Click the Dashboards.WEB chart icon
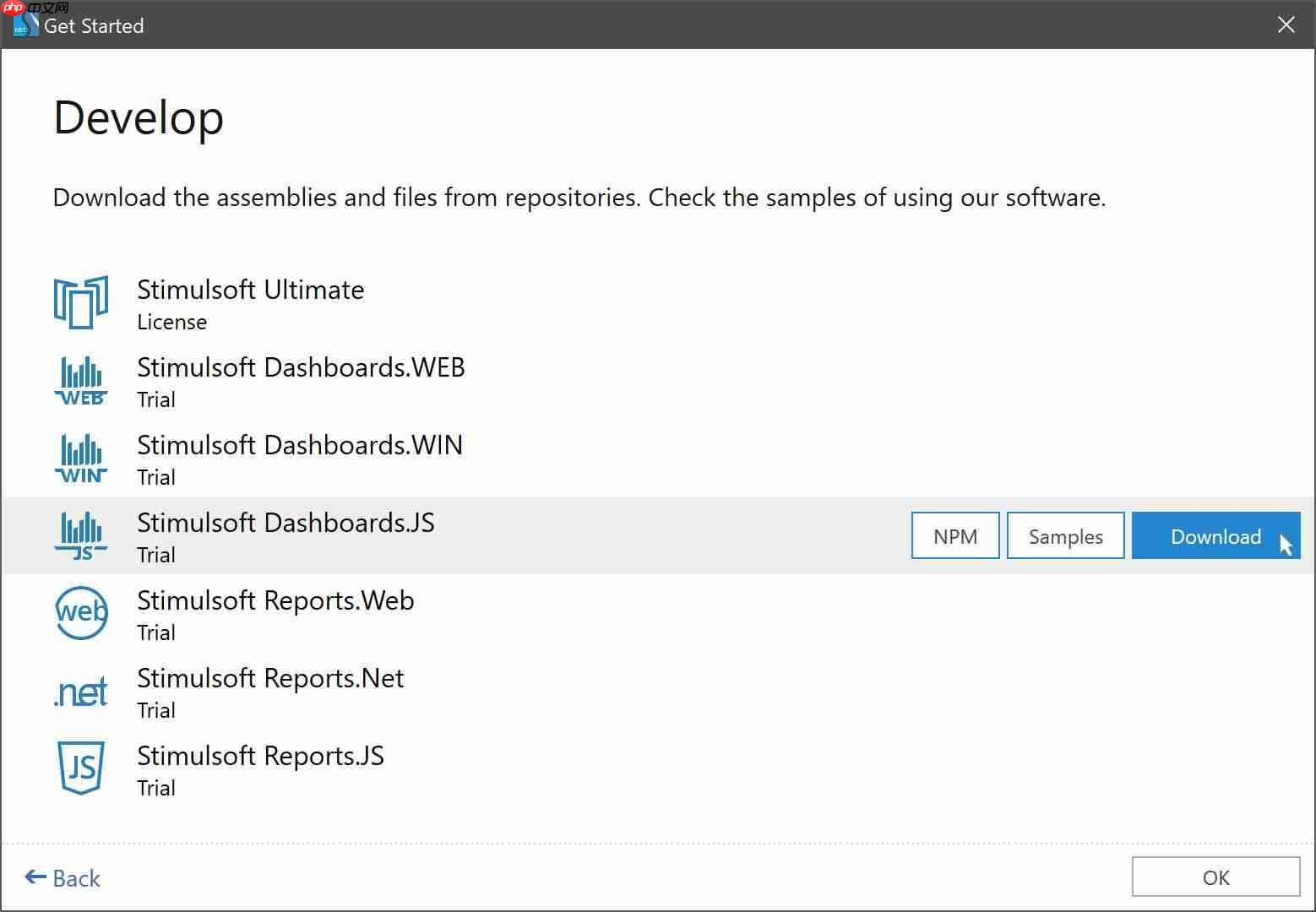Image resolution: width=1316 pixels, height=912 pixels. (x=81, y=380)
